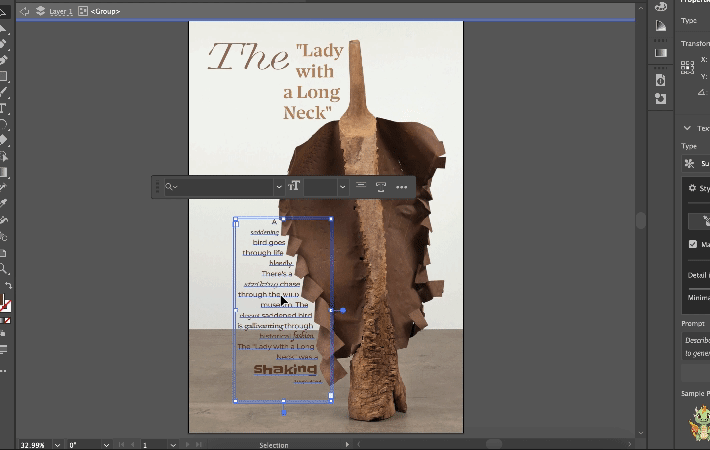Select the Type tool

point(3,108)
